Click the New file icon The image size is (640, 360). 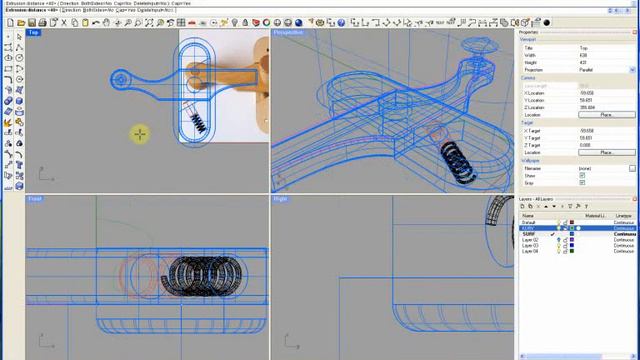tap(10, 23)
